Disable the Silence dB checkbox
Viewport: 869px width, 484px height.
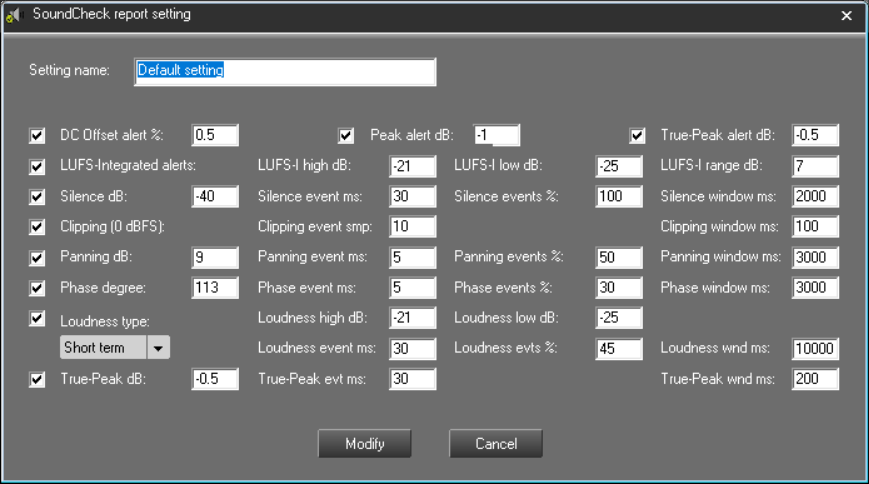click(x=38, y=196)
